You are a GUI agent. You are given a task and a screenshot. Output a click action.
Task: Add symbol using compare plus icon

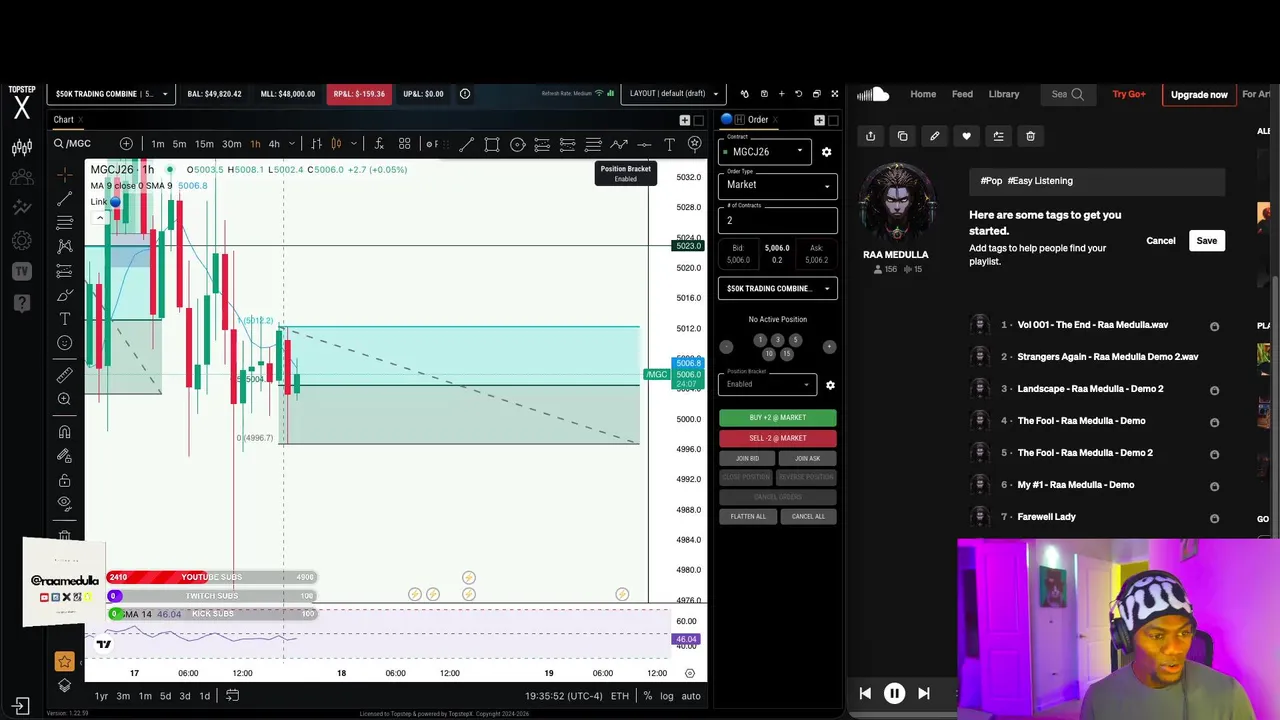[x=126, y=144]
